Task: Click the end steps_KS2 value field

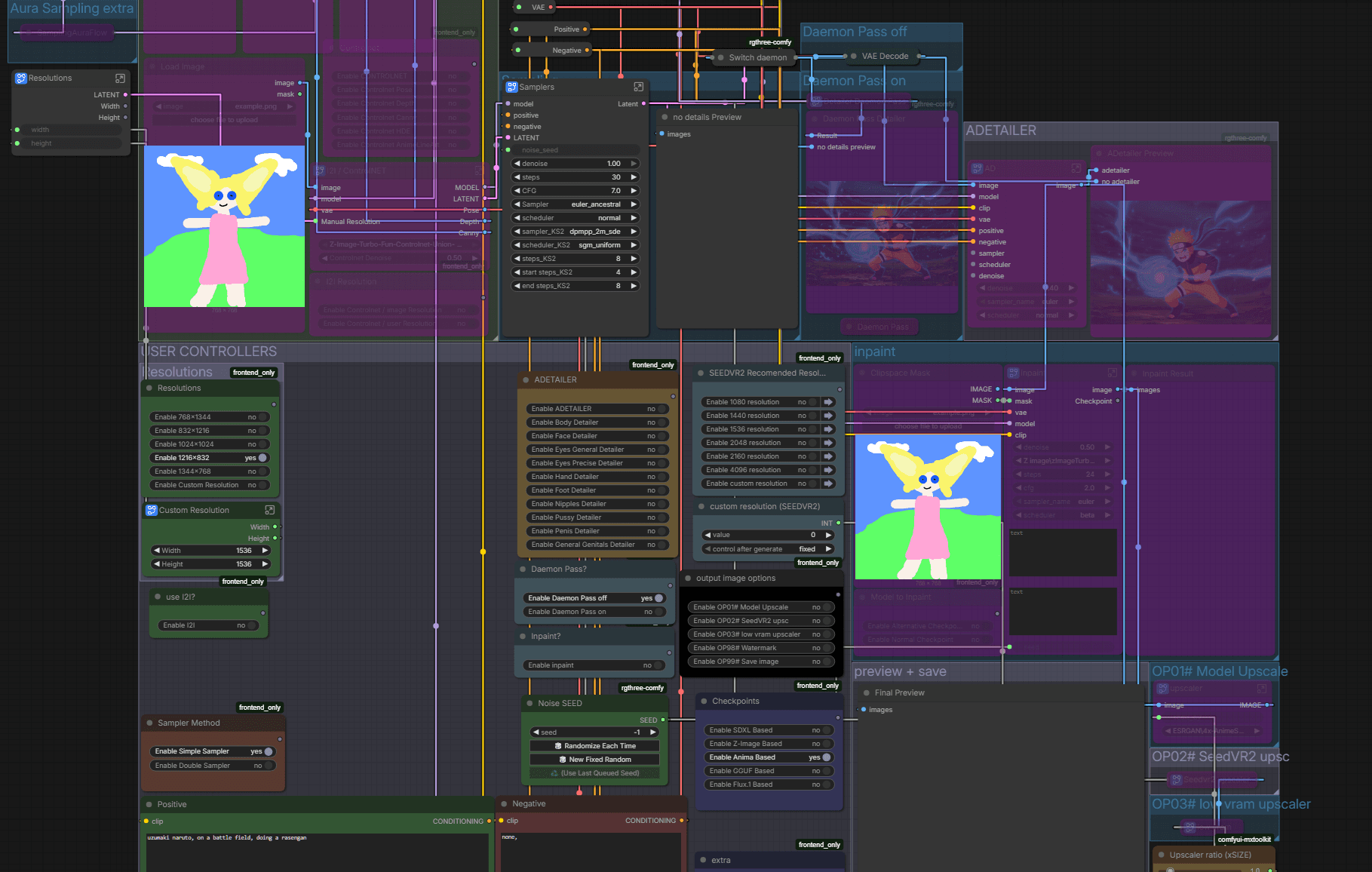Action: tap(576, 286)
